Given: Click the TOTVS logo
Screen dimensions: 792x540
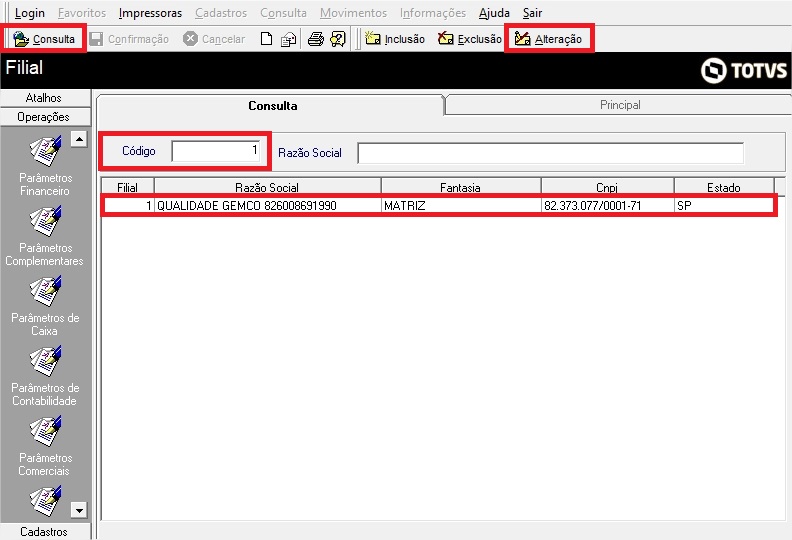Looking at the screenshot, I should (744, 70).
